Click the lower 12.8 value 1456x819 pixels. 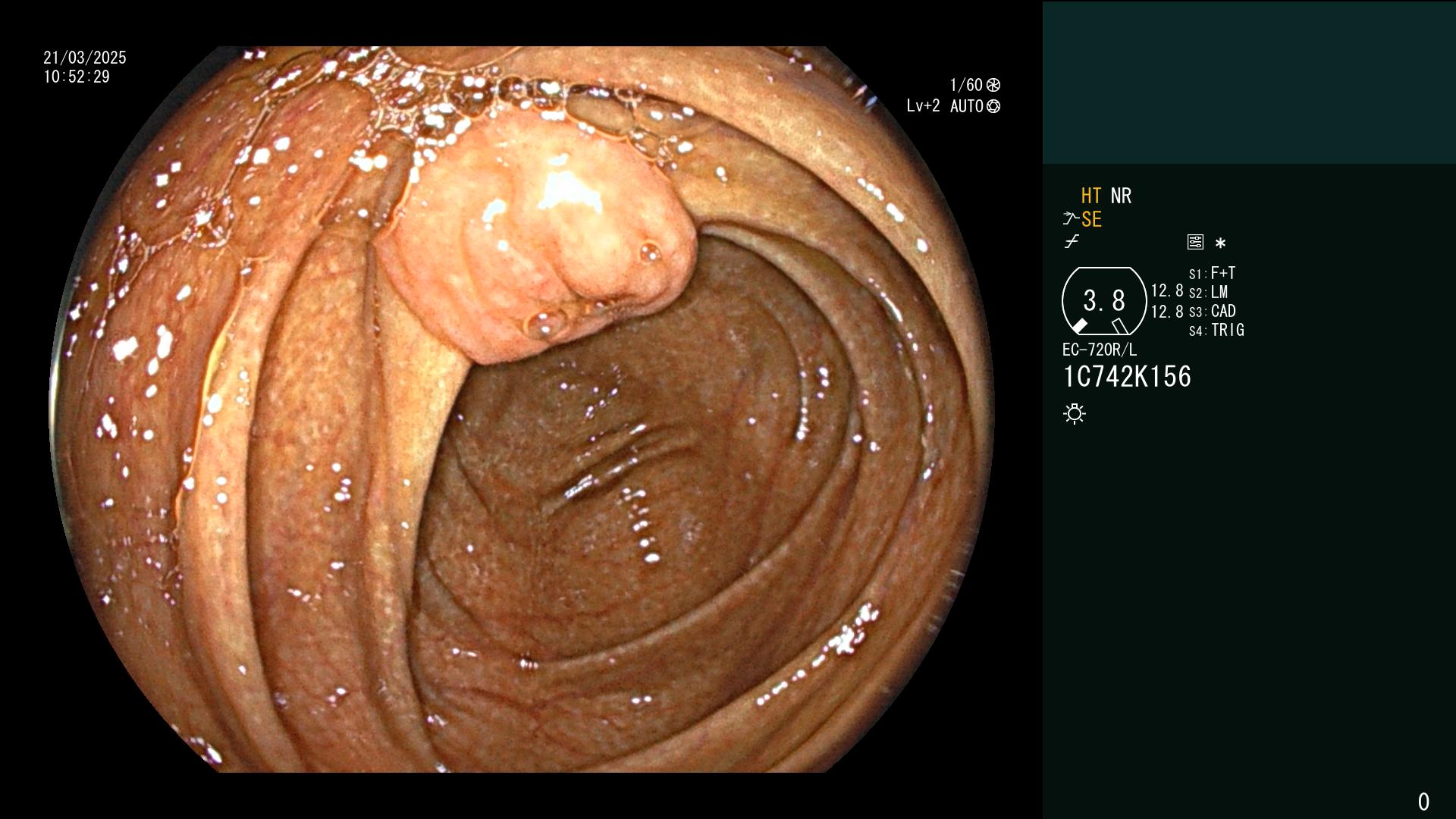(x=1167, y=312)
